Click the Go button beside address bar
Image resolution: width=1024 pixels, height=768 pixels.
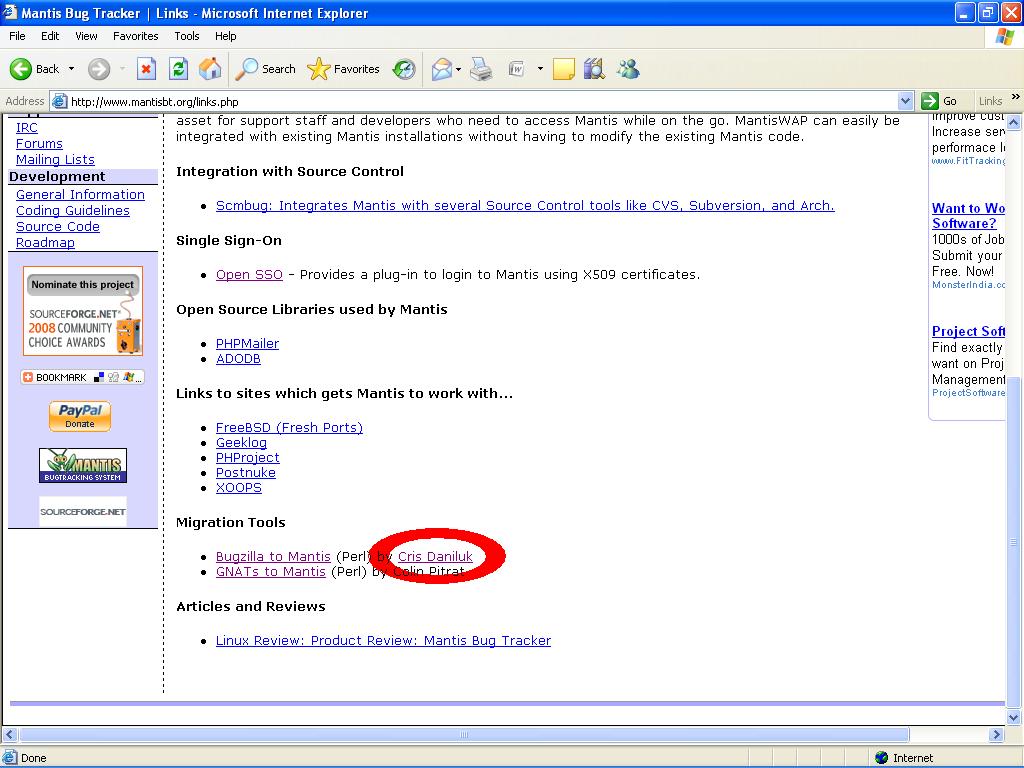click(940, 101)
